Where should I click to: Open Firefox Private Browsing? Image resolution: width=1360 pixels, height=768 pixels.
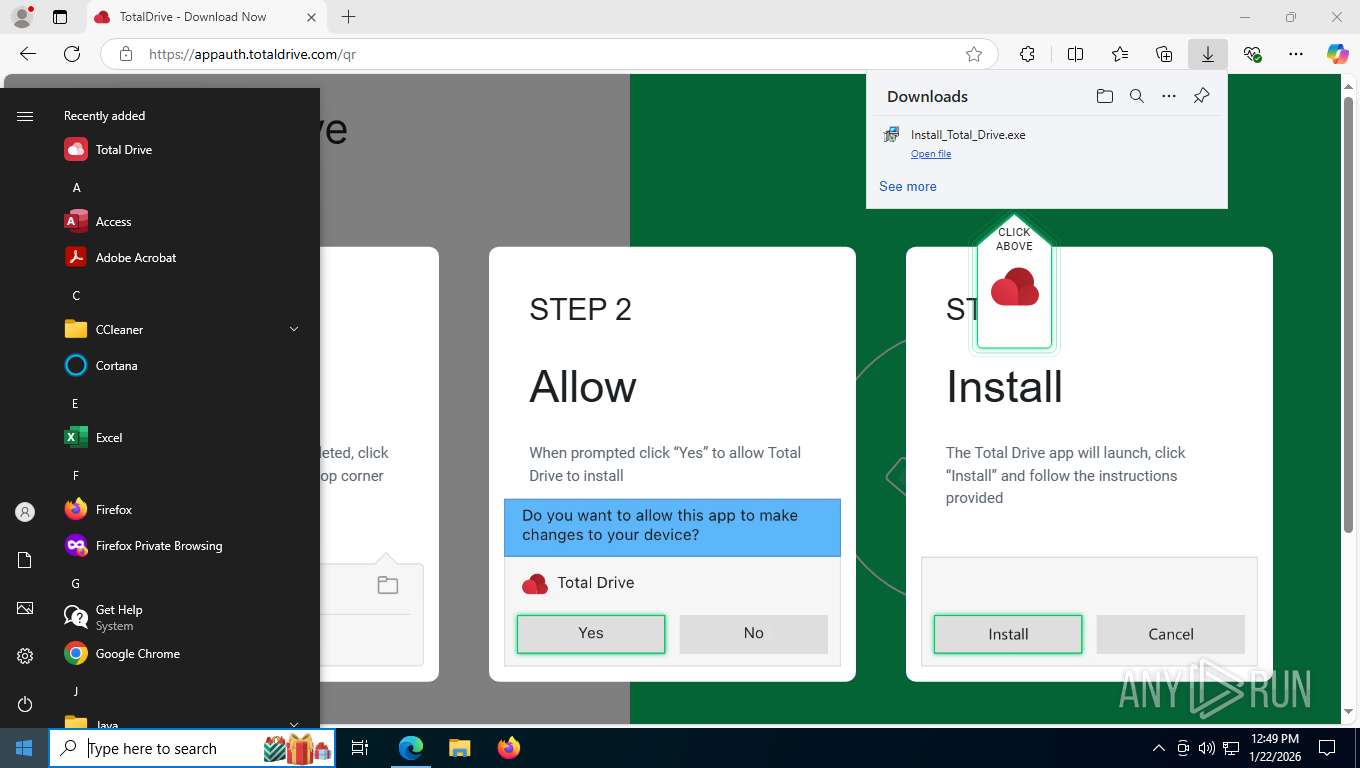pyautogui.click(x=180, y=546)
